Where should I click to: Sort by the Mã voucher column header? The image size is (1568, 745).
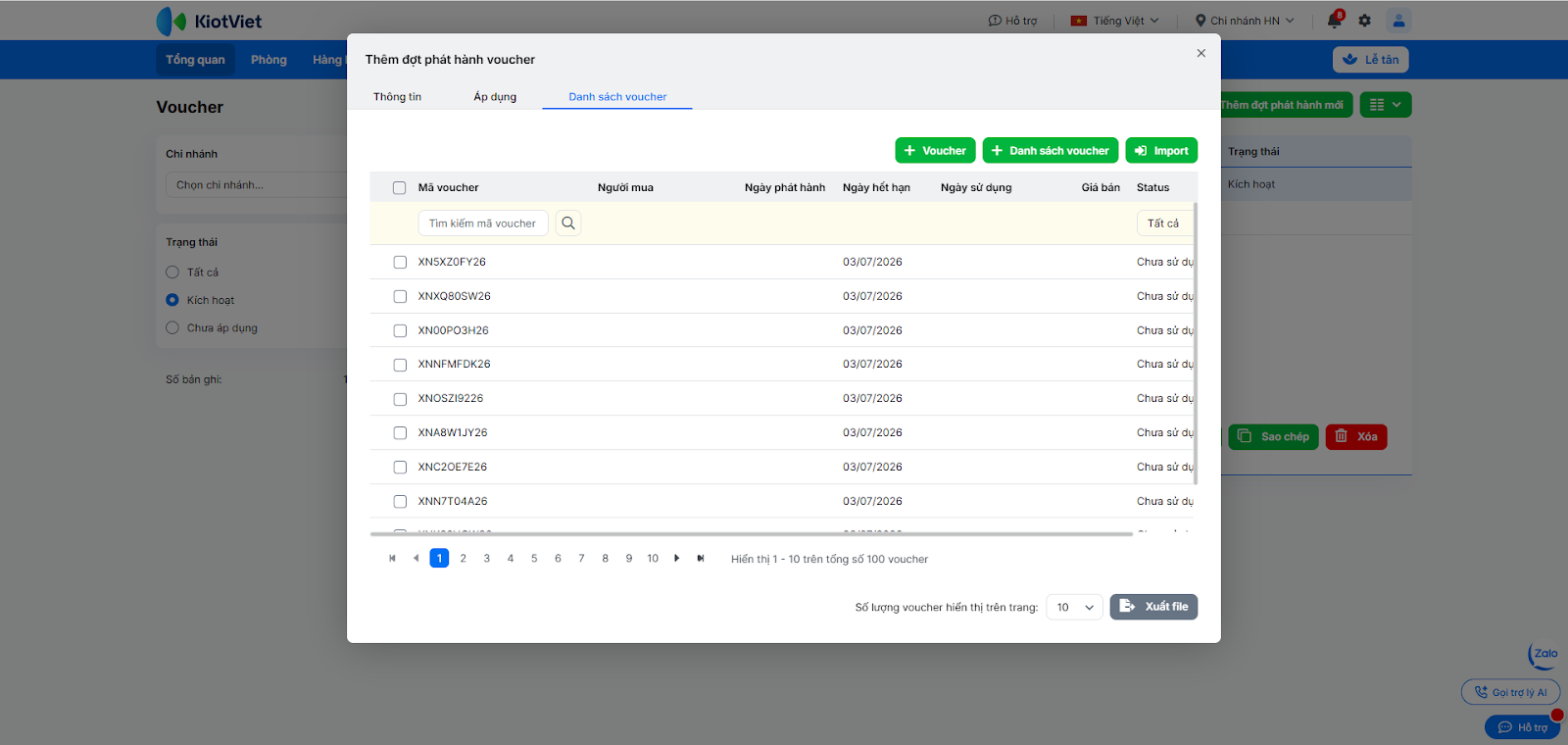click(449, 188)
